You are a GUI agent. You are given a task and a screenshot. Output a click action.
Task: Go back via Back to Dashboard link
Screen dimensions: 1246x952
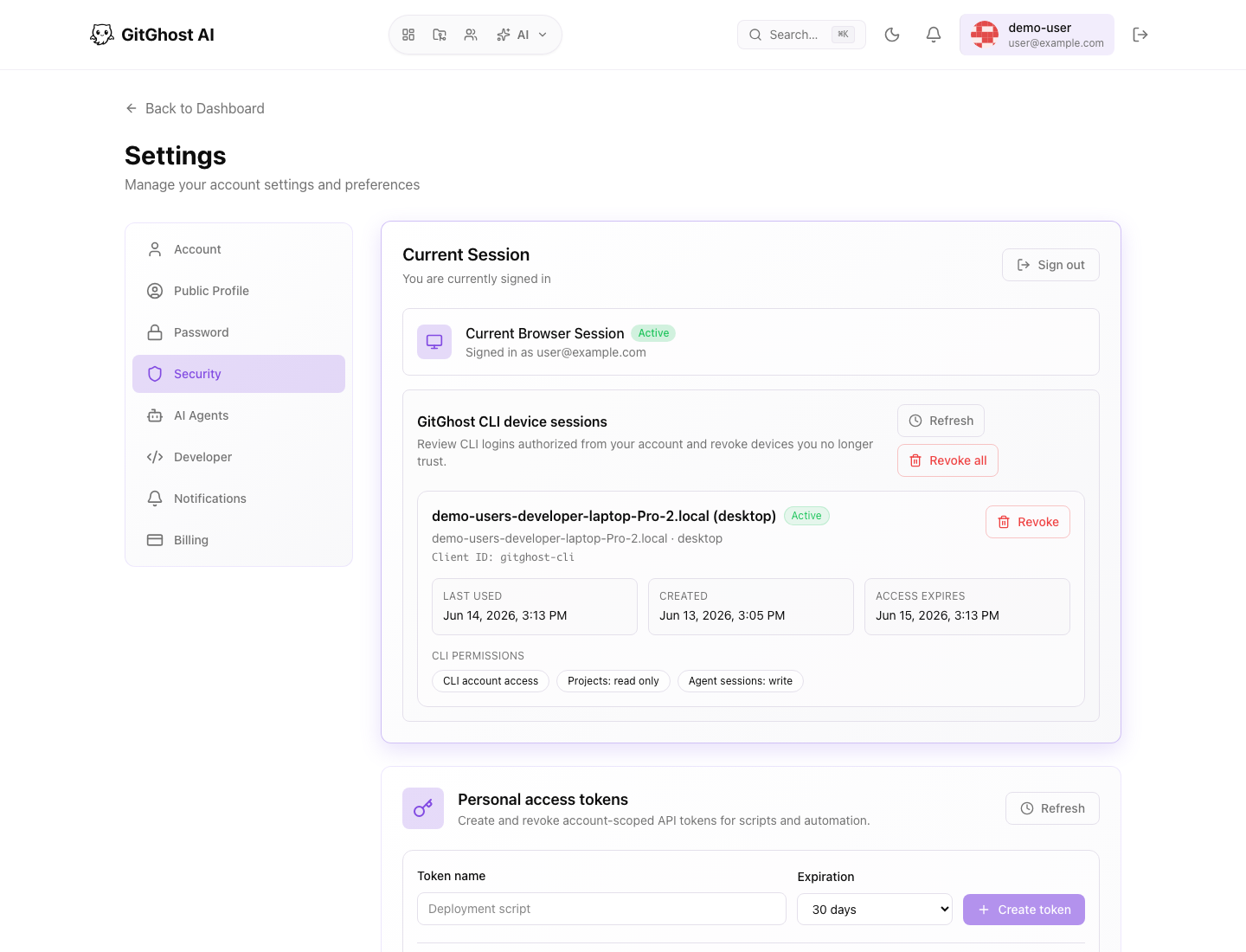[195, 108]
